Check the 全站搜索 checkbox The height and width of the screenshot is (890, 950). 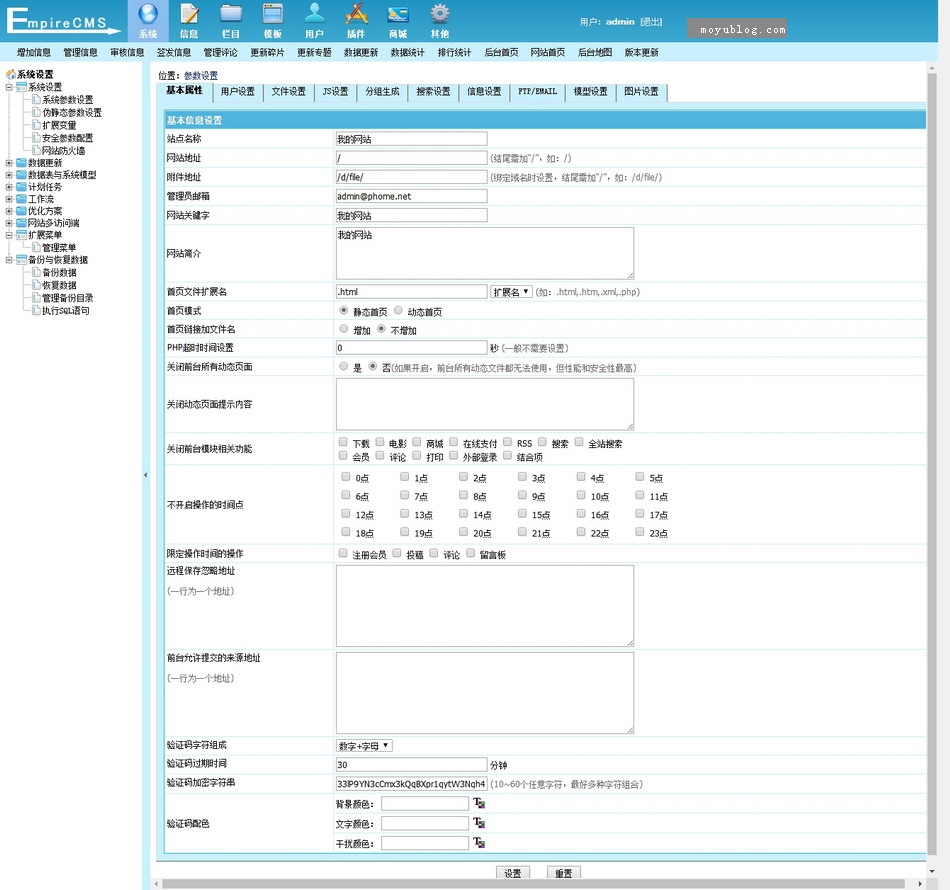579,442
